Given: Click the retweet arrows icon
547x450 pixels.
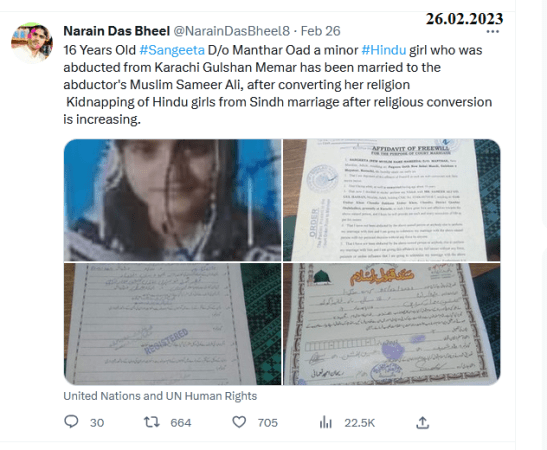Looking at the screenshot, I should coord(152,422).
